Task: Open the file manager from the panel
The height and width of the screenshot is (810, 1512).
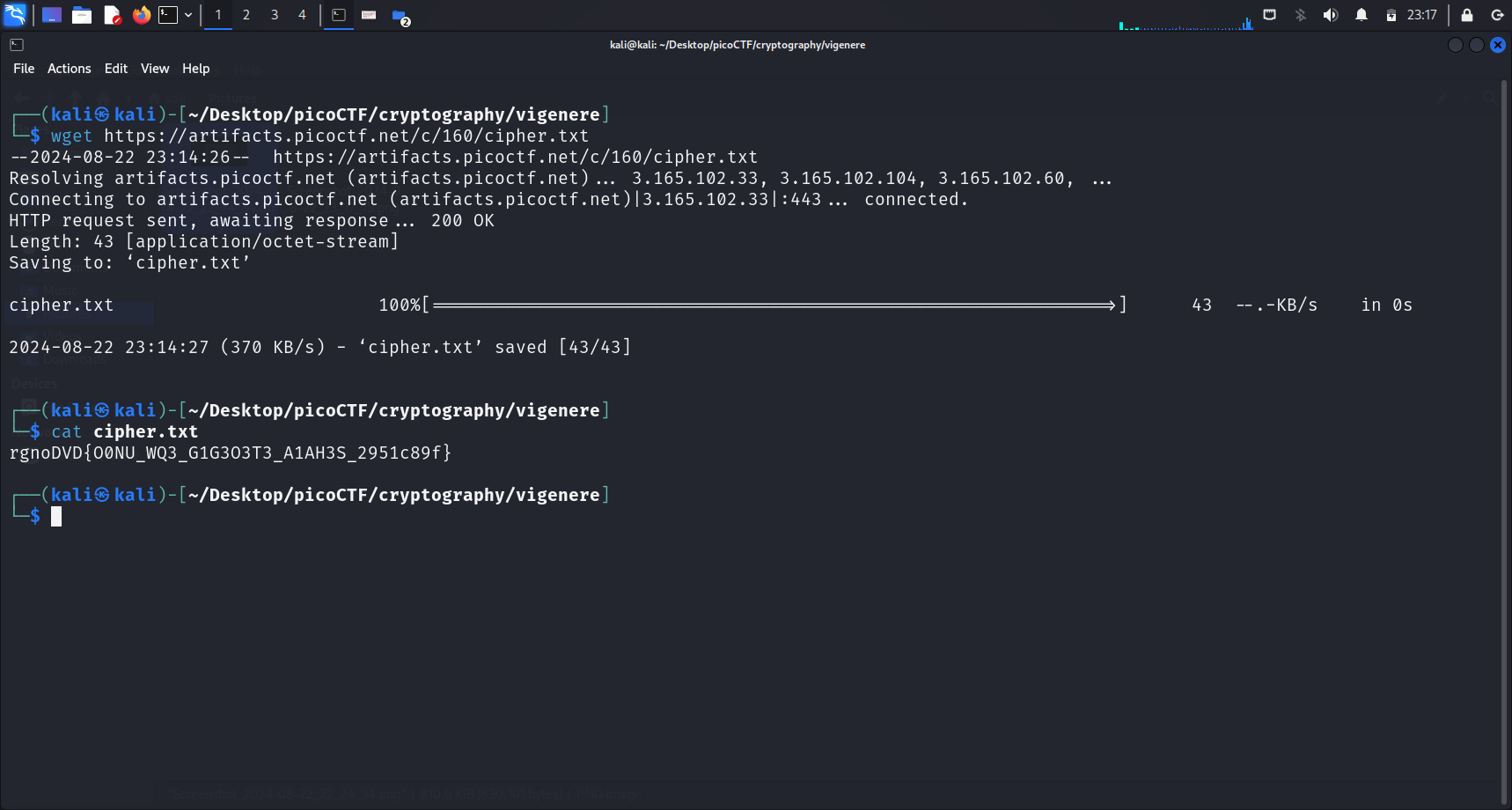Action: coord(82,15)
